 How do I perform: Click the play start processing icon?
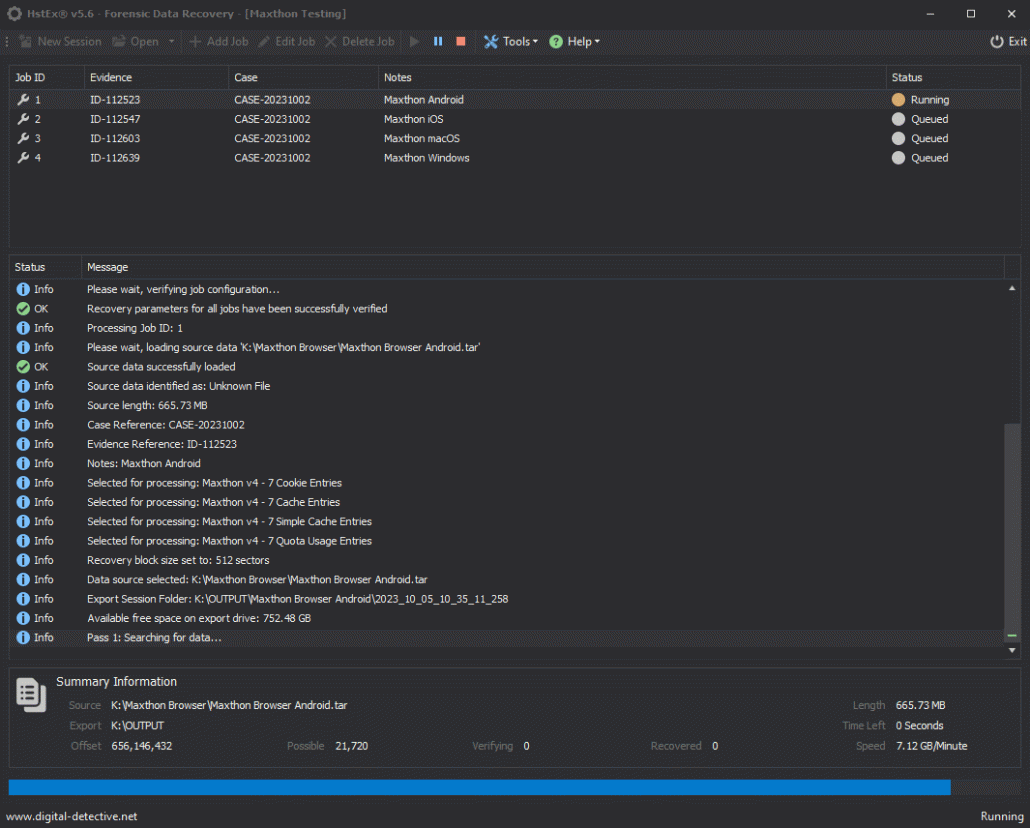(414, 41)
